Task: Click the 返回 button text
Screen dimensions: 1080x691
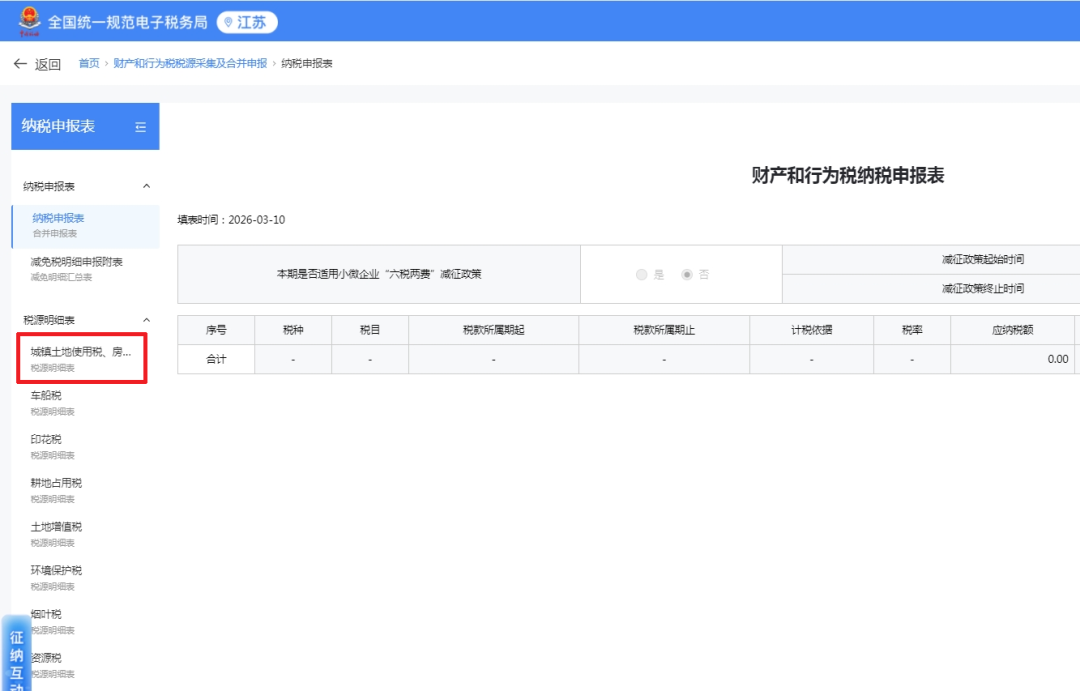Action: pos(48,64)
